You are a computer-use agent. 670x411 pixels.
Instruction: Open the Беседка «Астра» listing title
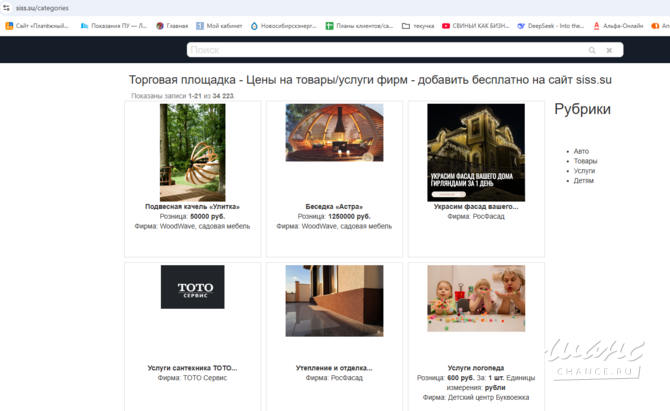pos(334,206)
